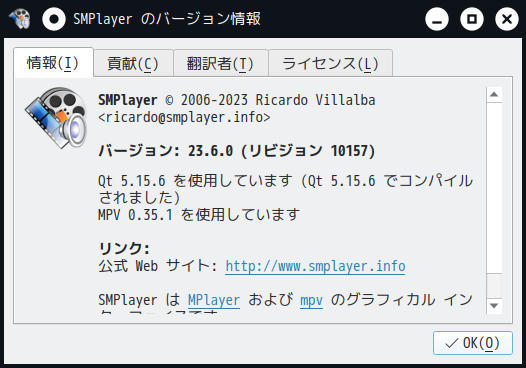Click the ricardo@smplayer.info email text

pyautogui.click(x=184, y=117)
